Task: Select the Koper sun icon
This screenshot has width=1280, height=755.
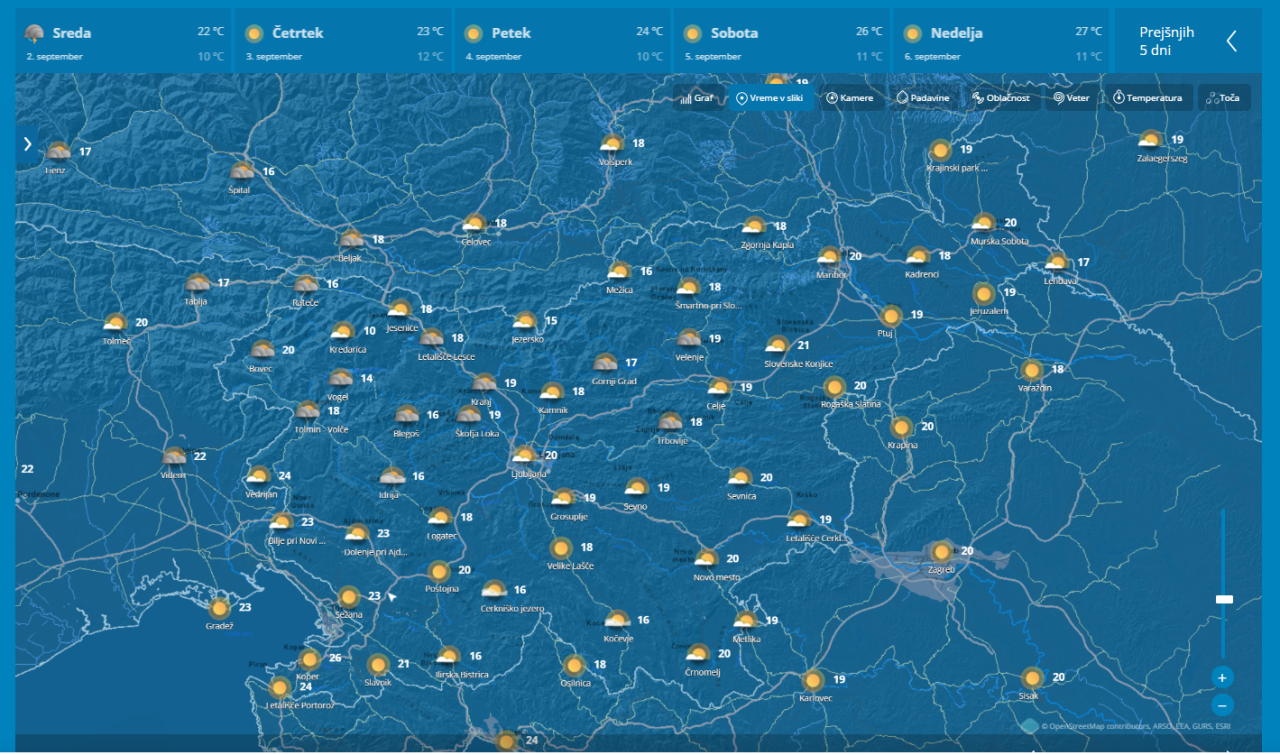Action: pyautogui.click(x=310, y=660)
